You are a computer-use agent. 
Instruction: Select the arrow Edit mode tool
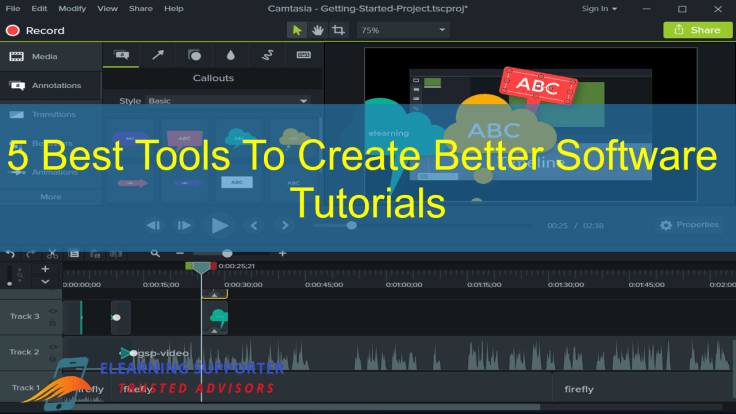(x=297, y=31)
